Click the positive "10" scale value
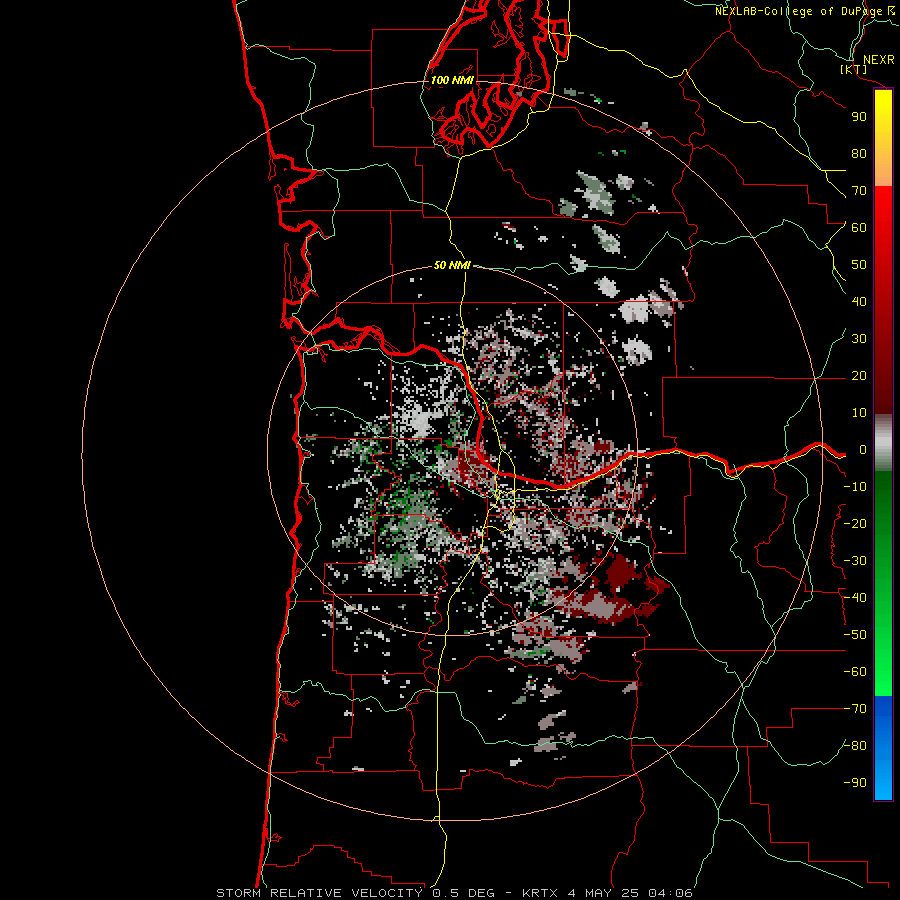This screenshot has width=900, height=900. click(x=859, y=413)
